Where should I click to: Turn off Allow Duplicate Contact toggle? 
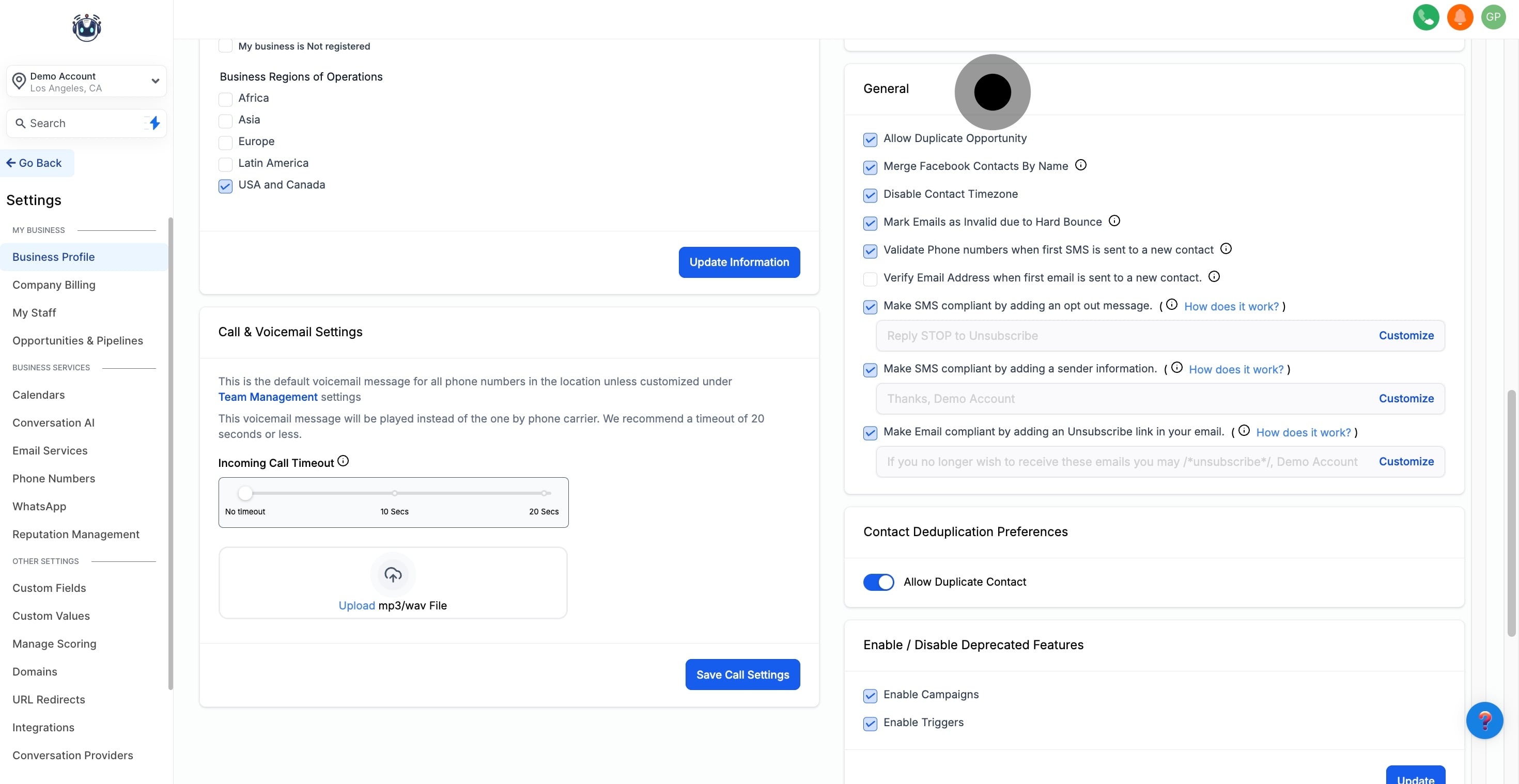tap(878, 582)
